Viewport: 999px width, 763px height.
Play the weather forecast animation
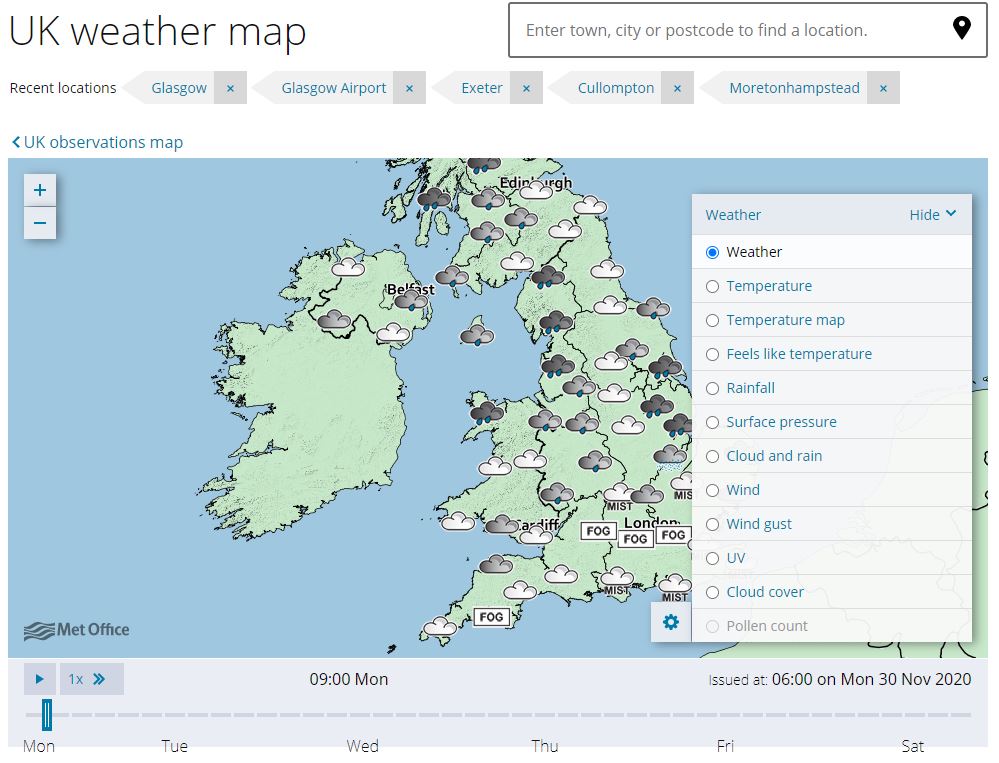40,679
